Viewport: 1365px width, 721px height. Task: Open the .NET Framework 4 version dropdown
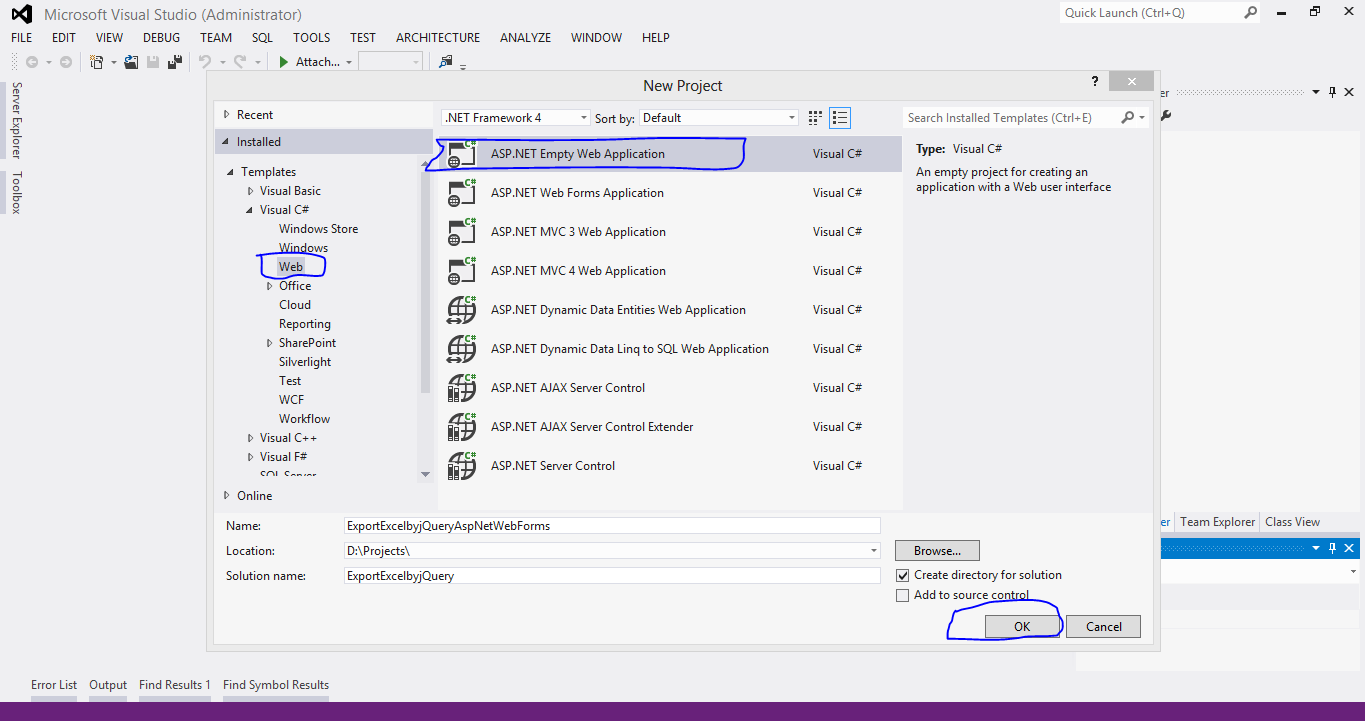pyautogui.click(x=584, y=118)
